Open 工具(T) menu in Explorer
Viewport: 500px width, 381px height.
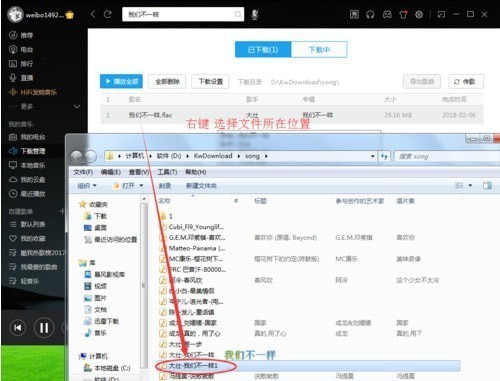167,172
